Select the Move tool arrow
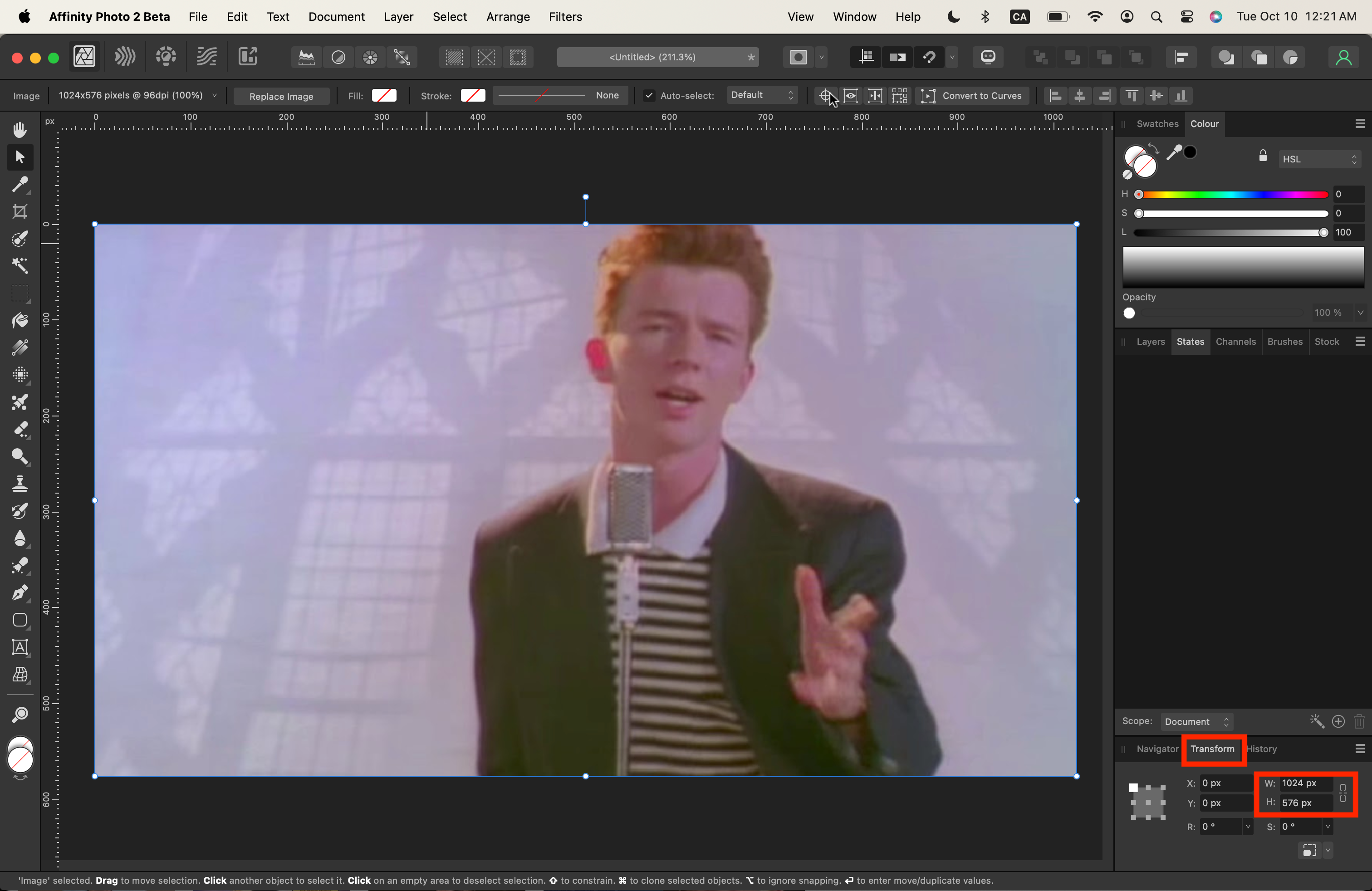1372x891 pixels. click(20, 157)
